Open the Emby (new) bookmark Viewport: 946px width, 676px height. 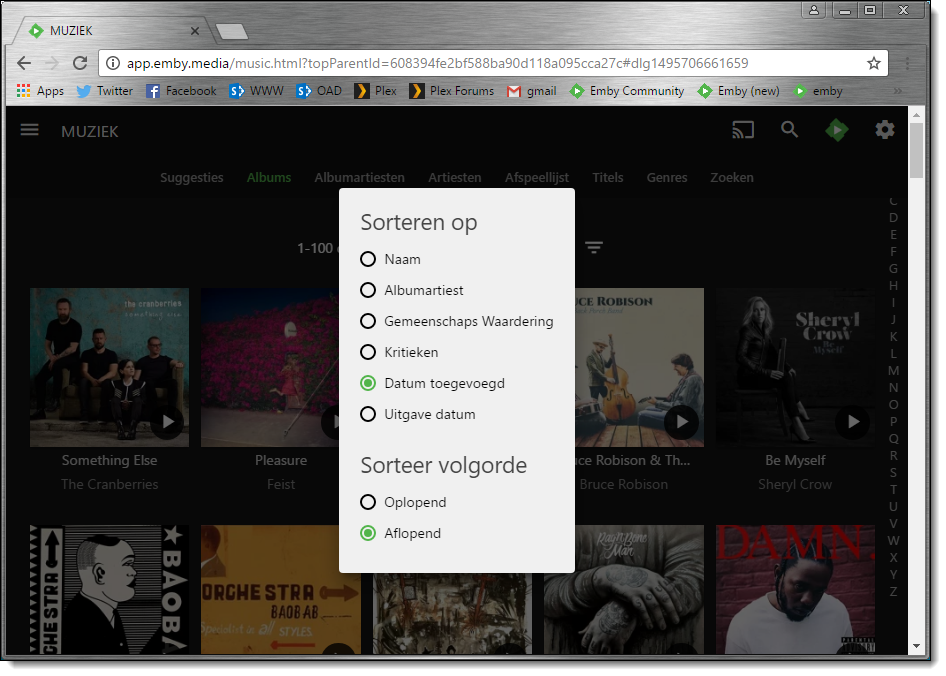(x=738, y=91)
